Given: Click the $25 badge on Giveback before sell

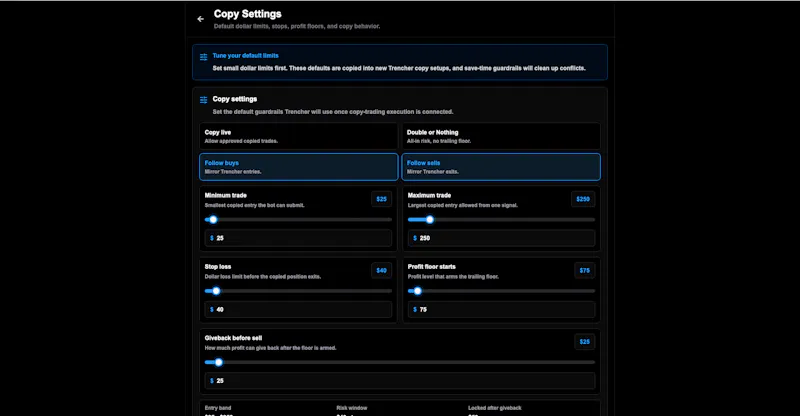Looking at the screenshot, I should click(585, 342).
